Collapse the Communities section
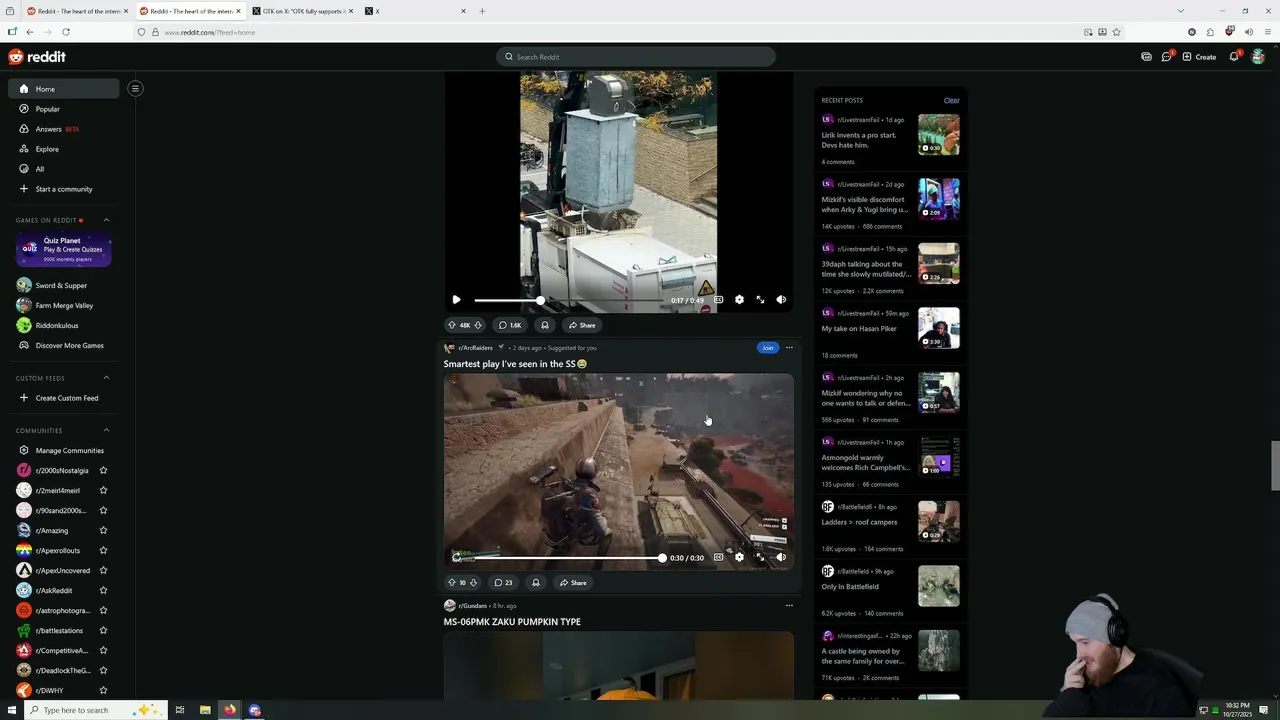The image size is (1280, 720). click(x=106, y=431)
